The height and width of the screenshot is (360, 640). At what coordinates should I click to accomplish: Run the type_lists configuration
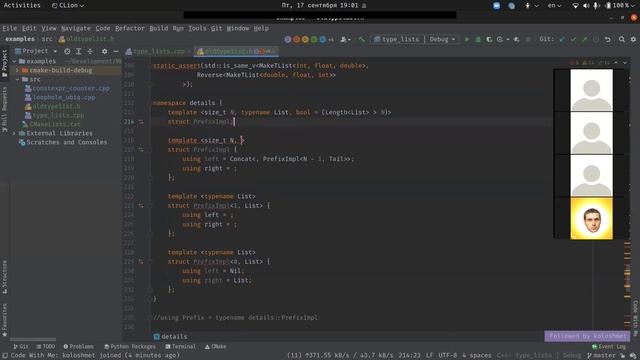click(467, 40)
